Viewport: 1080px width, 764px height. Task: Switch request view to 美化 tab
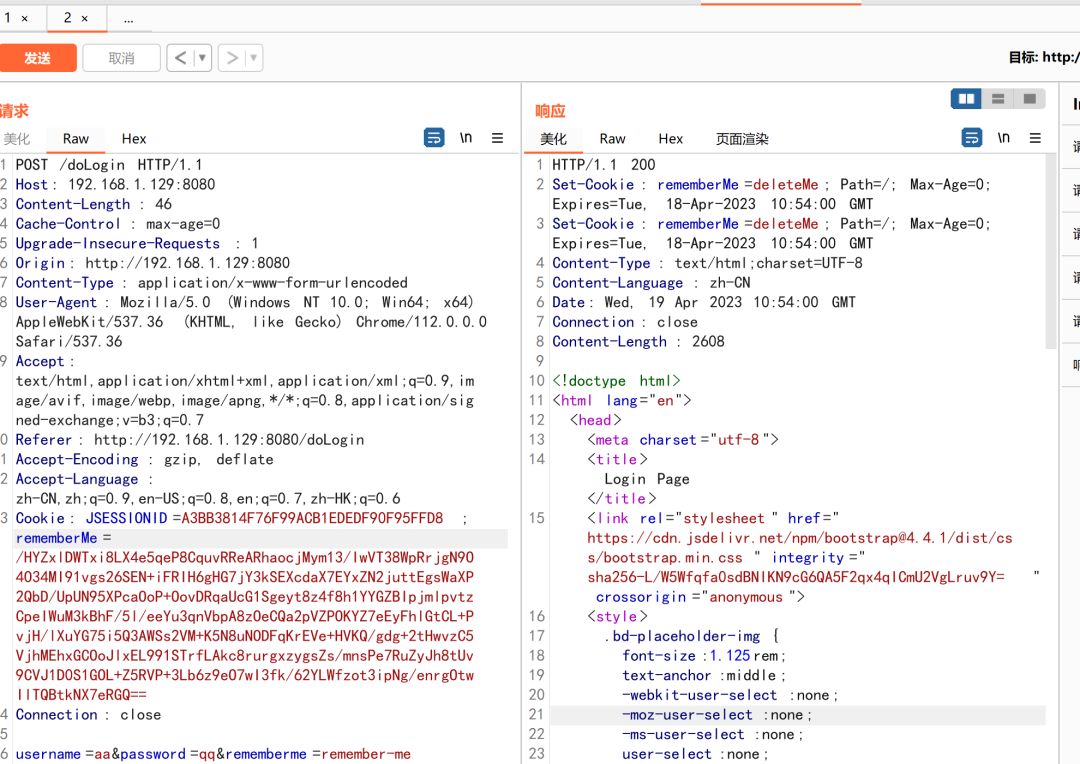point(17,138)
